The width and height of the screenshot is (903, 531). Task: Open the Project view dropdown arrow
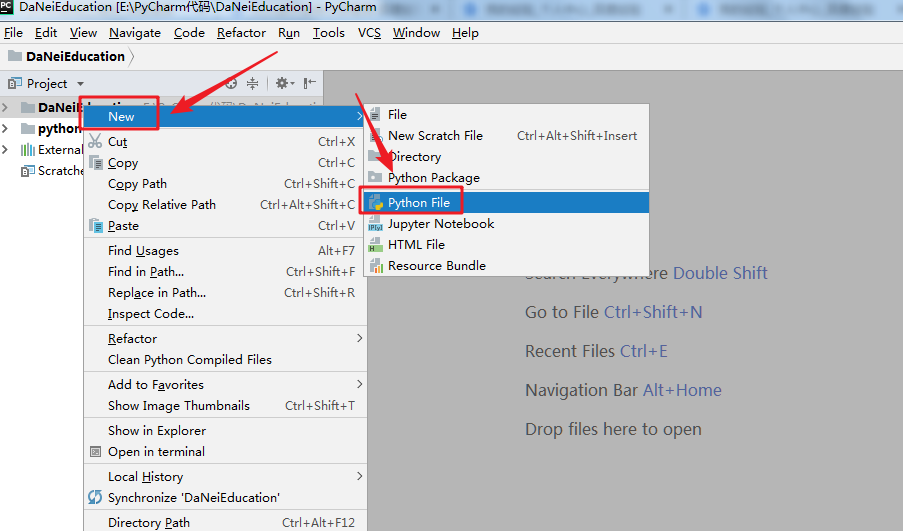tap(80, 84)
